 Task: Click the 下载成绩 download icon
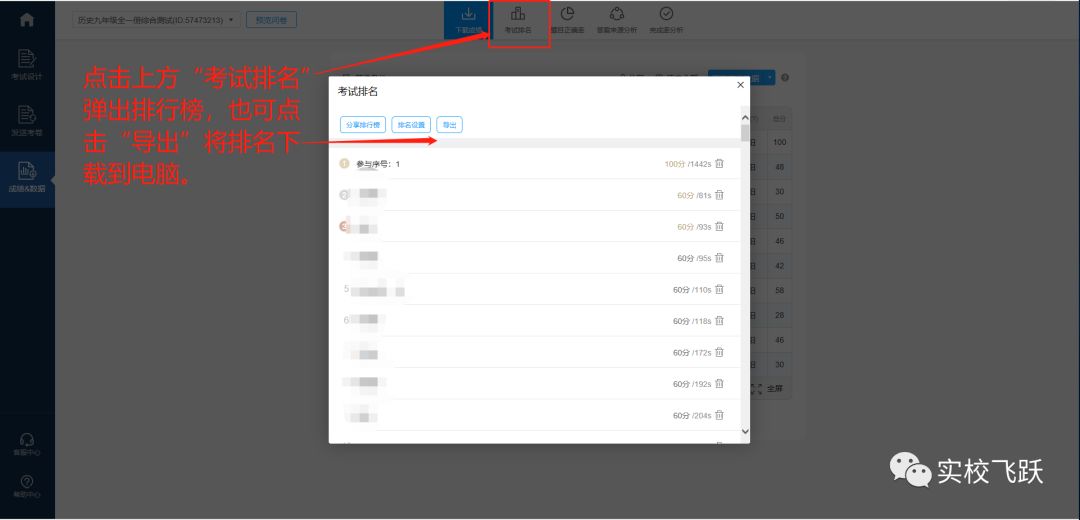pos(468,14)
